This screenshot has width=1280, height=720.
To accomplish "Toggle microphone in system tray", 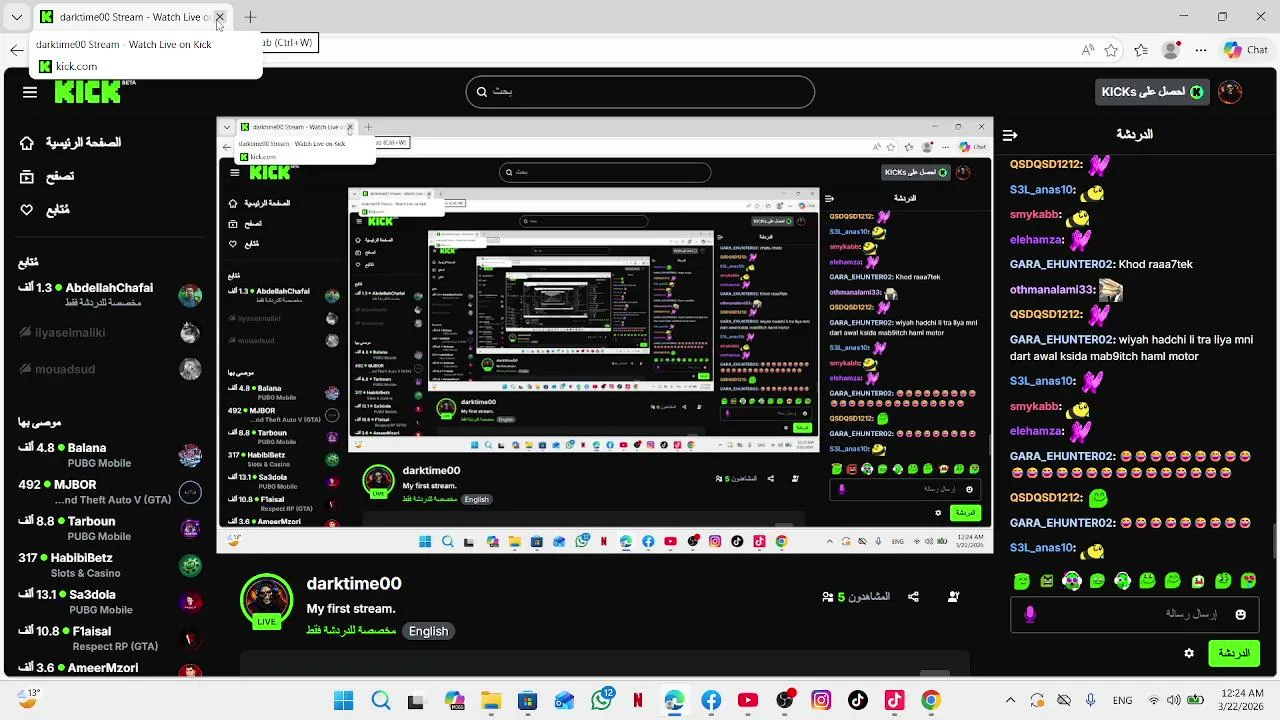I will (x=1091, y=701).
